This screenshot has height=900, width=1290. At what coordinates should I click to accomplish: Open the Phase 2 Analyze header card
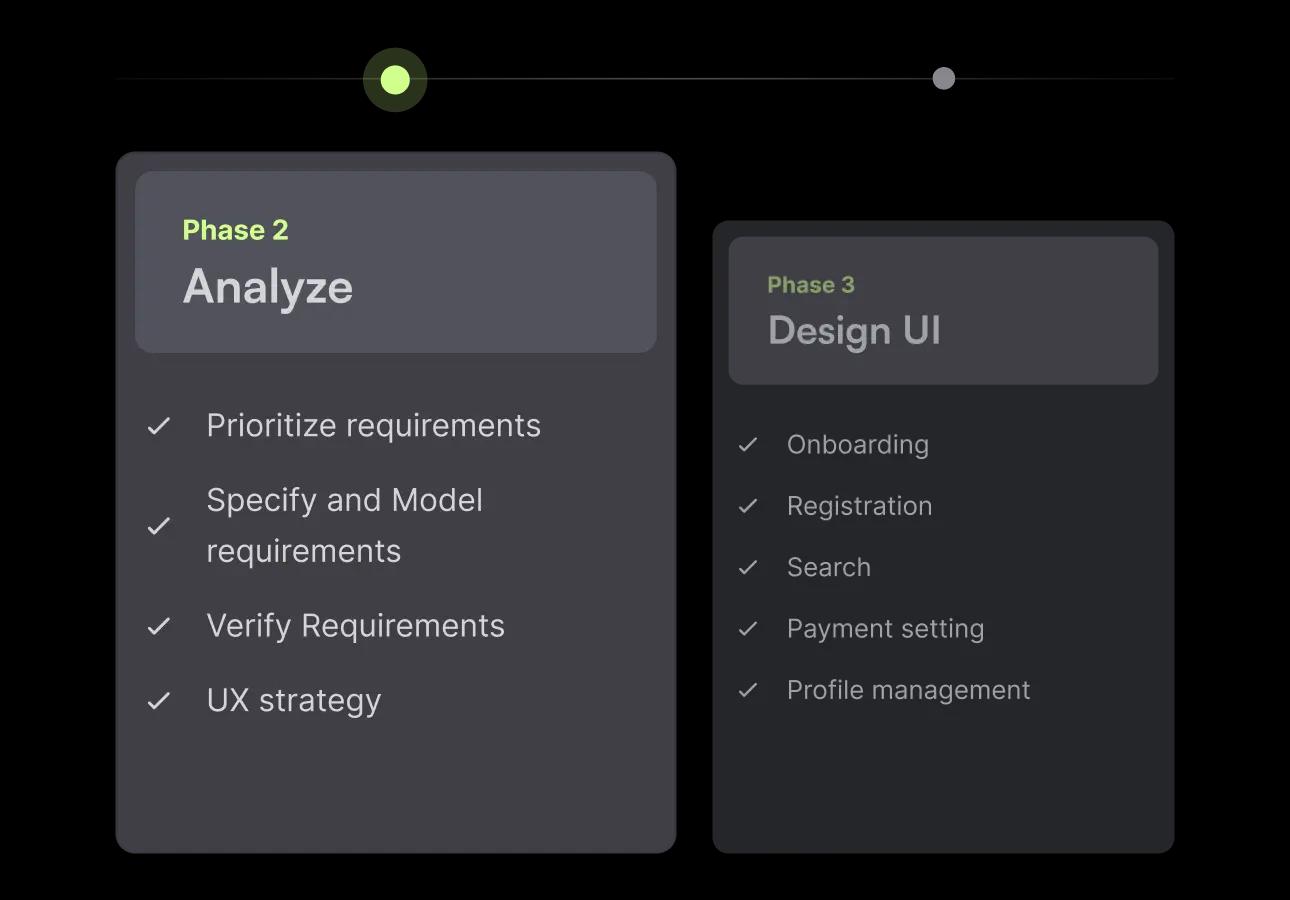click(396, 262)
